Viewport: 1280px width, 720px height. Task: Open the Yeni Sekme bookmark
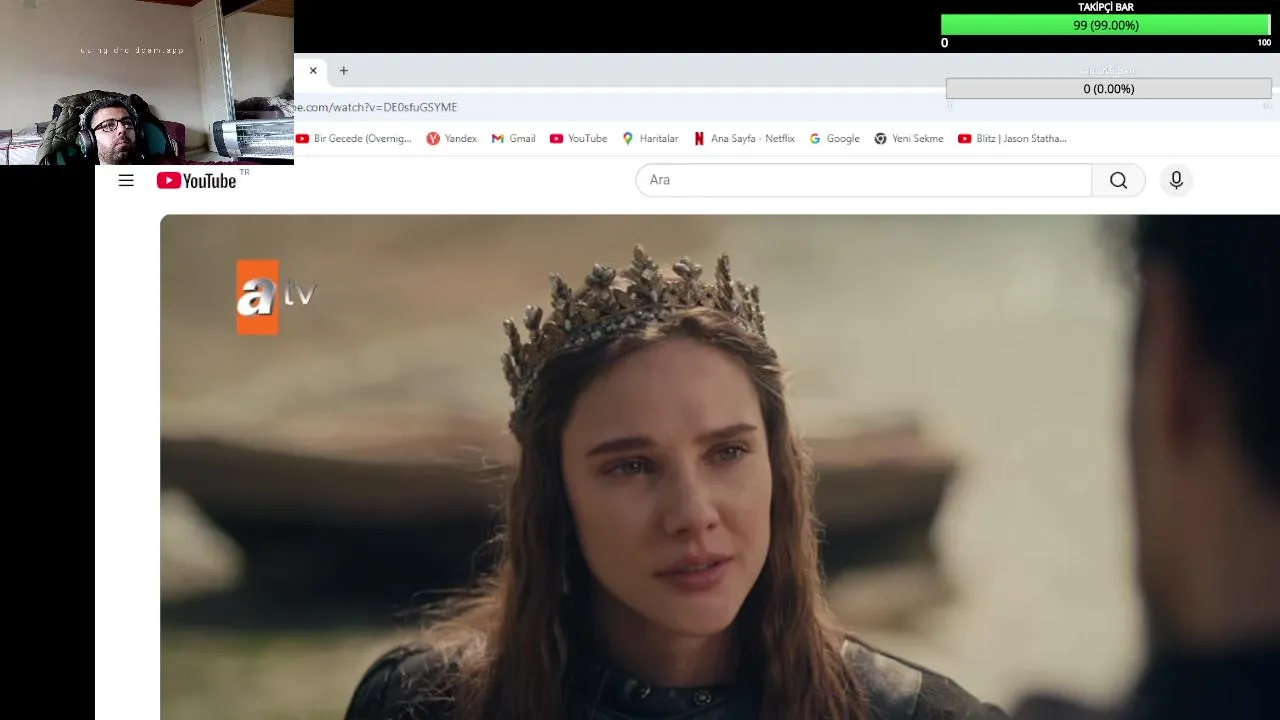tap(909, 139)
